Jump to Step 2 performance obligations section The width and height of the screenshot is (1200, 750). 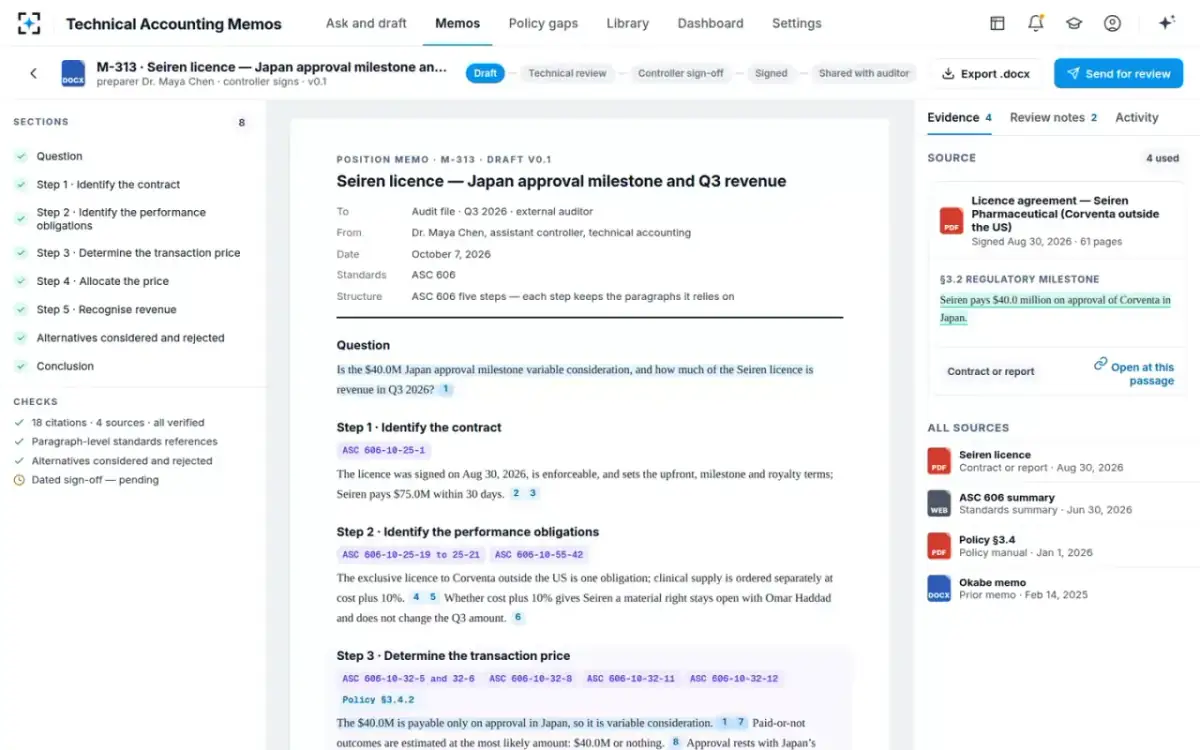click(121, 219)
